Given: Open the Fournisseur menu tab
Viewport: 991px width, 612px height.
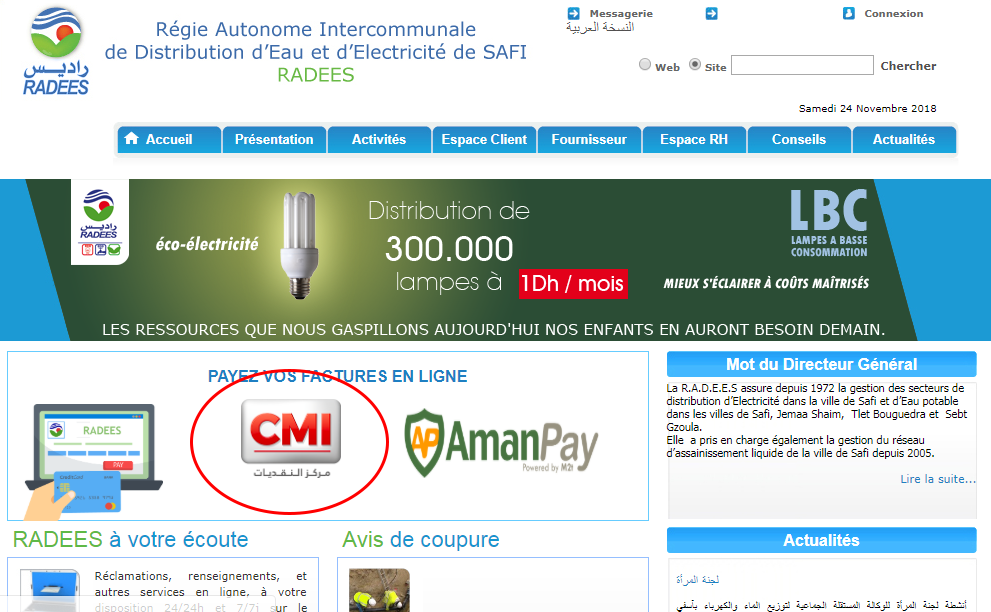Looking at the screenshot, I should [589, 140].
